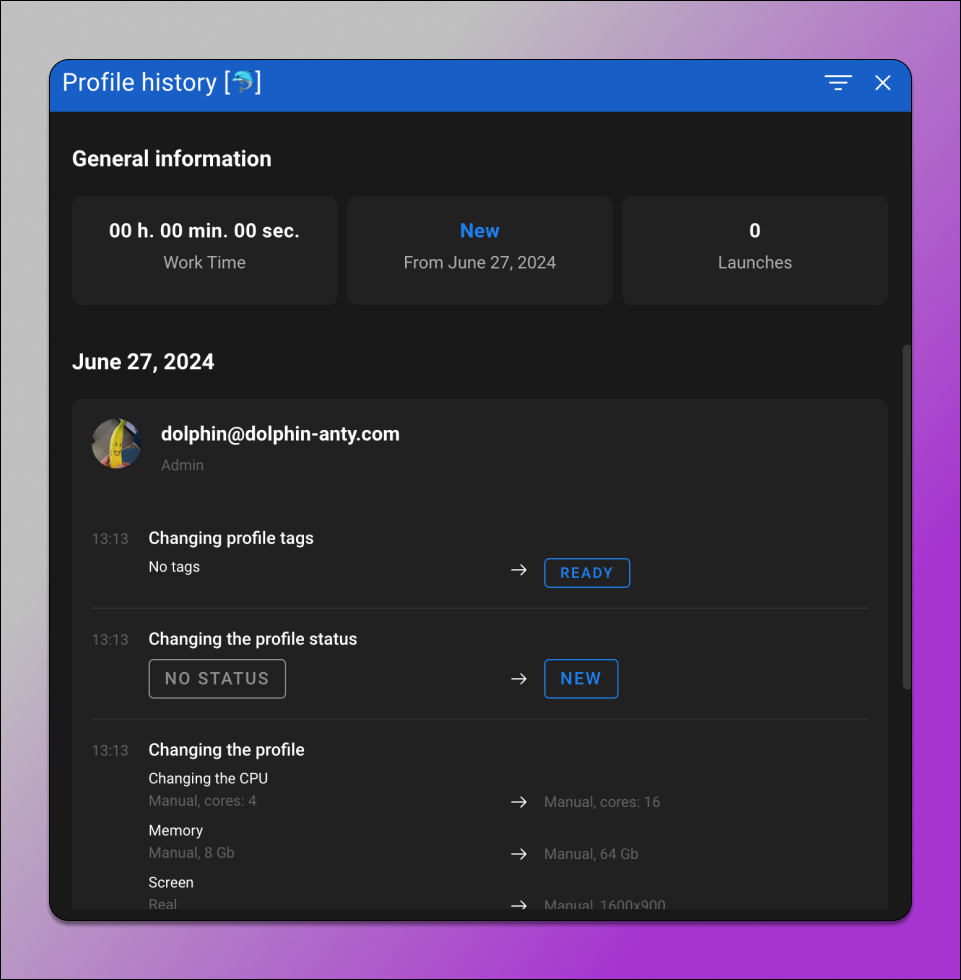
Task: Click 'Manual, 8 Gb' old value
Action: 191,852
